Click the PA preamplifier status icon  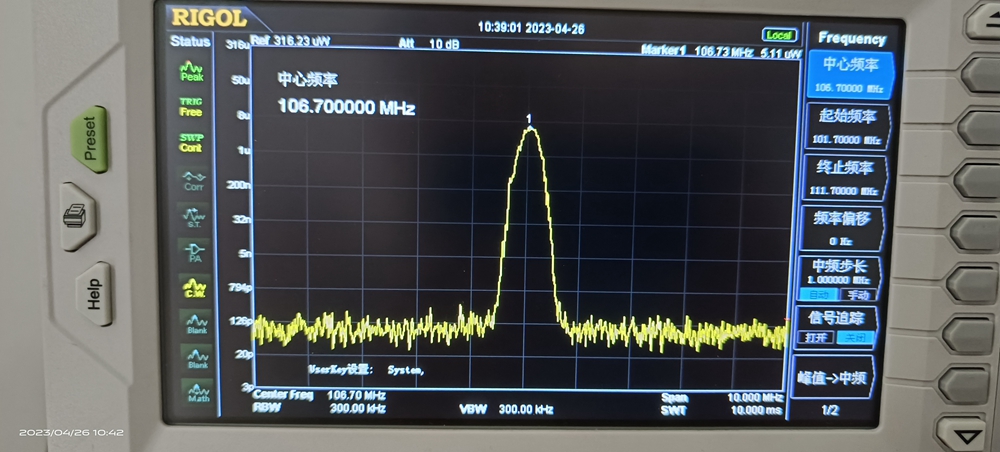point(195,252)
